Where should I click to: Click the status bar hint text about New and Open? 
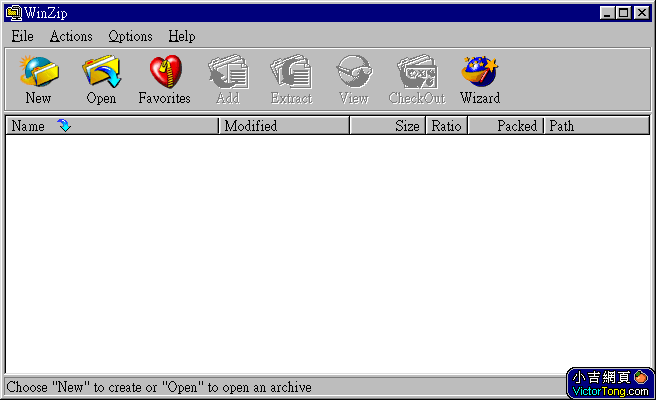[159, 387]
